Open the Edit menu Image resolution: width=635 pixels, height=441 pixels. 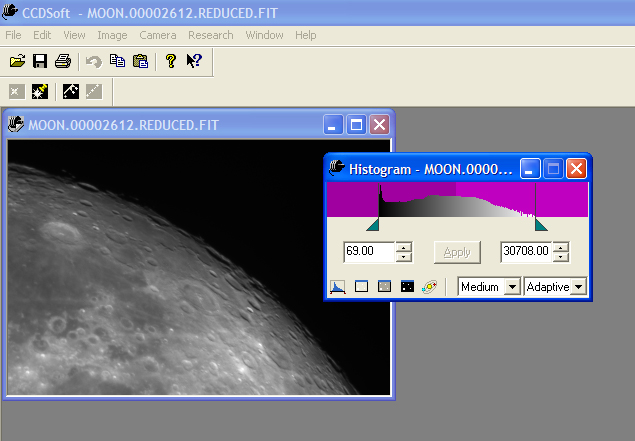(42, 35)
